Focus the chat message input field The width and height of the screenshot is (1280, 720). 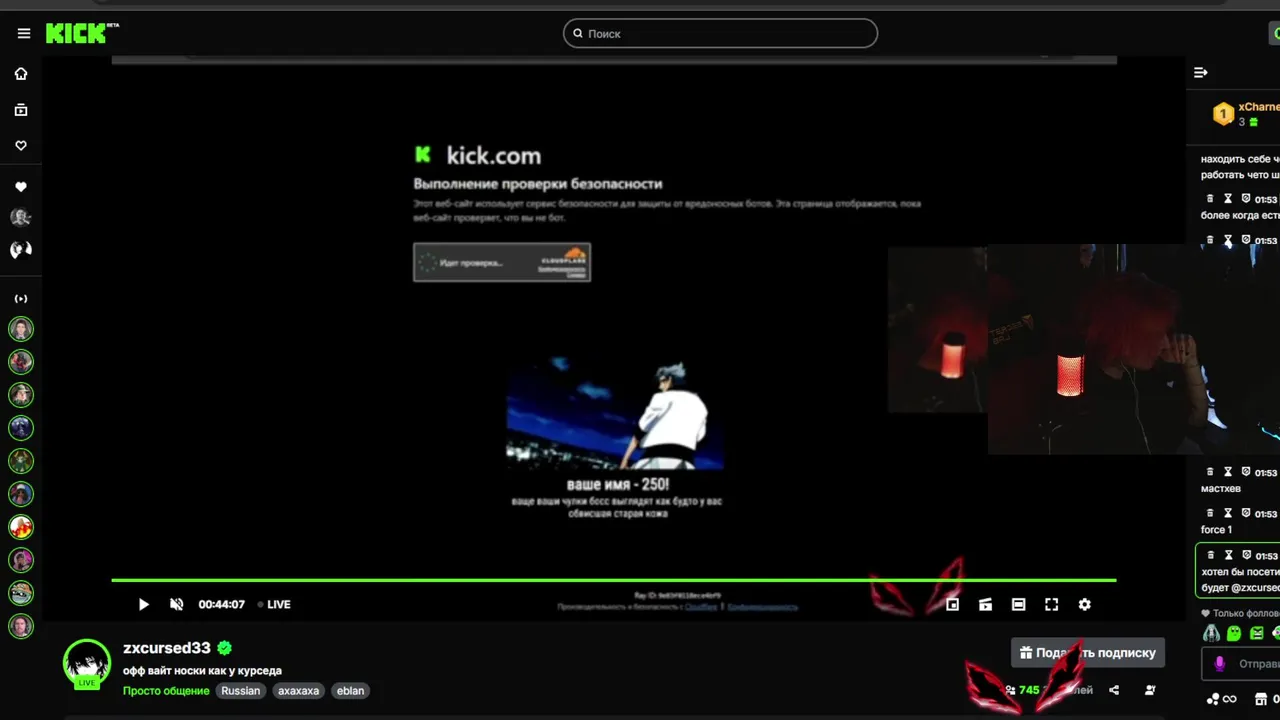1241,663
